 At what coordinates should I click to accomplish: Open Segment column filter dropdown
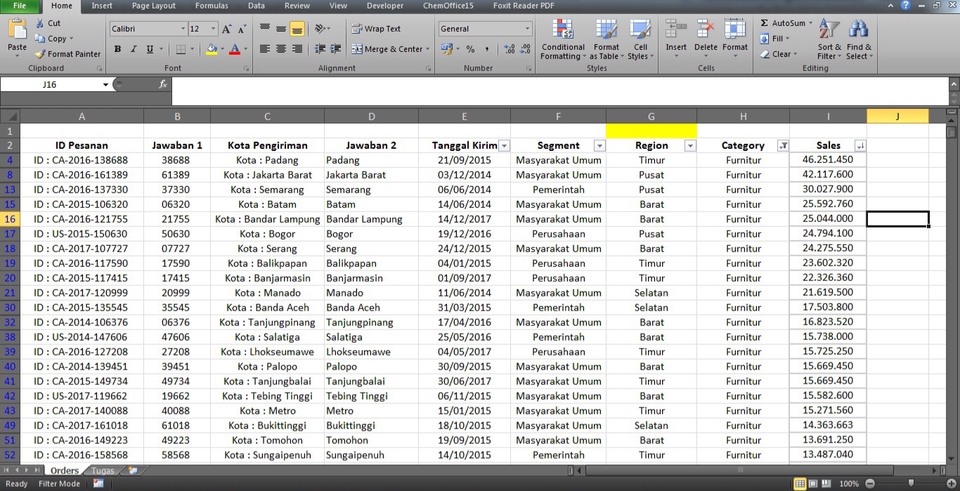[x=599, y=146]
